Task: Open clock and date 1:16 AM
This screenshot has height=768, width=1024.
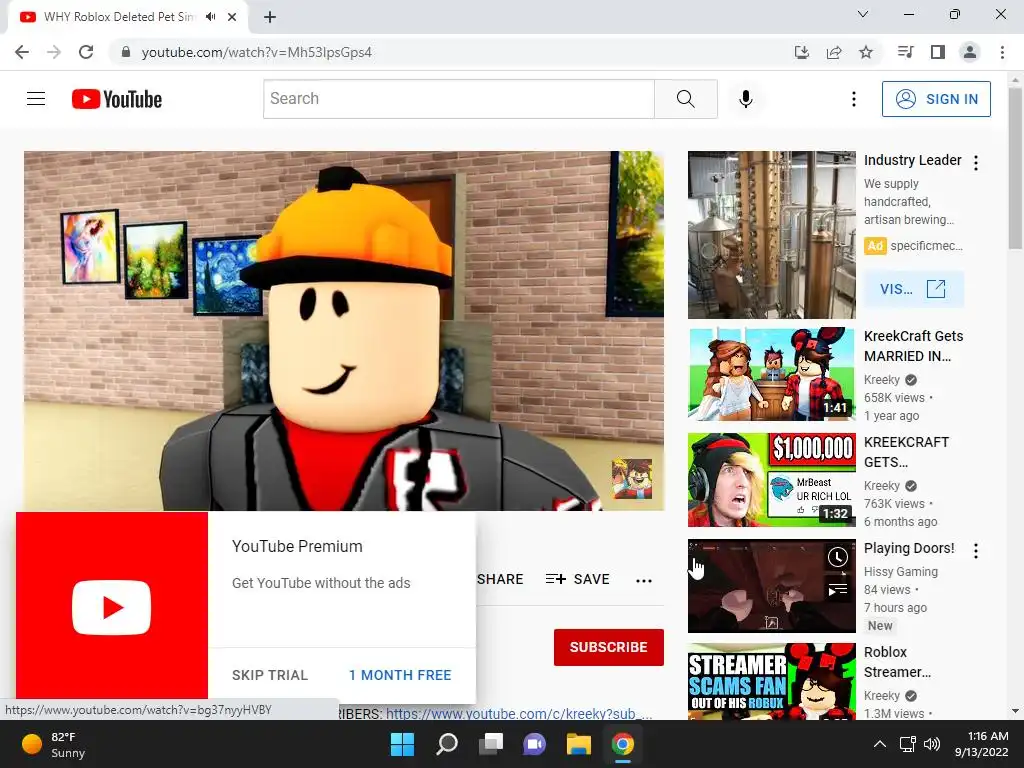Action: pyautogui.click(x=982, y=744)
